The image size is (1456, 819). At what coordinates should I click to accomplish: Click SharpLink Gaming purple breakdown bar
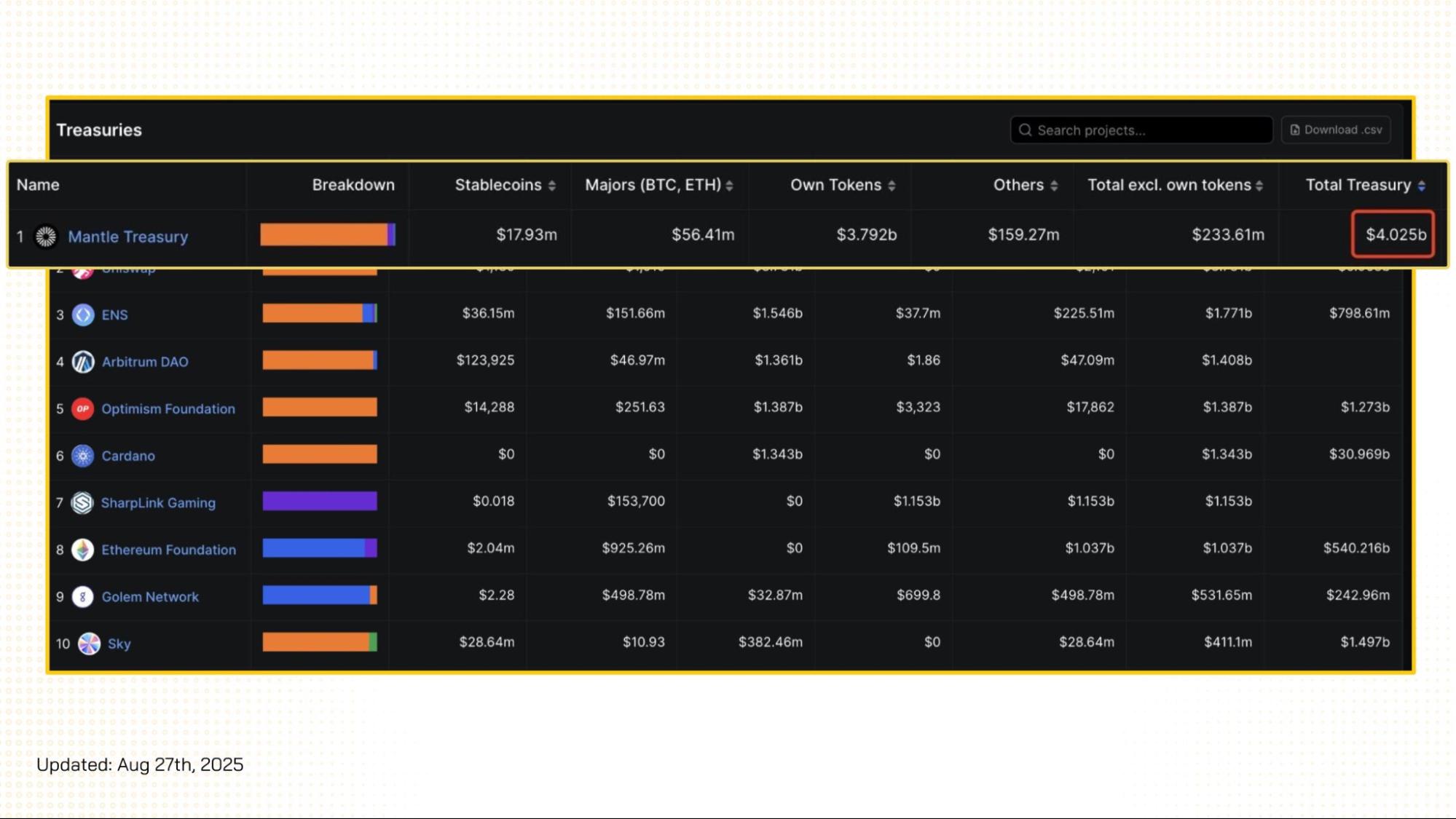coord(320,501)
